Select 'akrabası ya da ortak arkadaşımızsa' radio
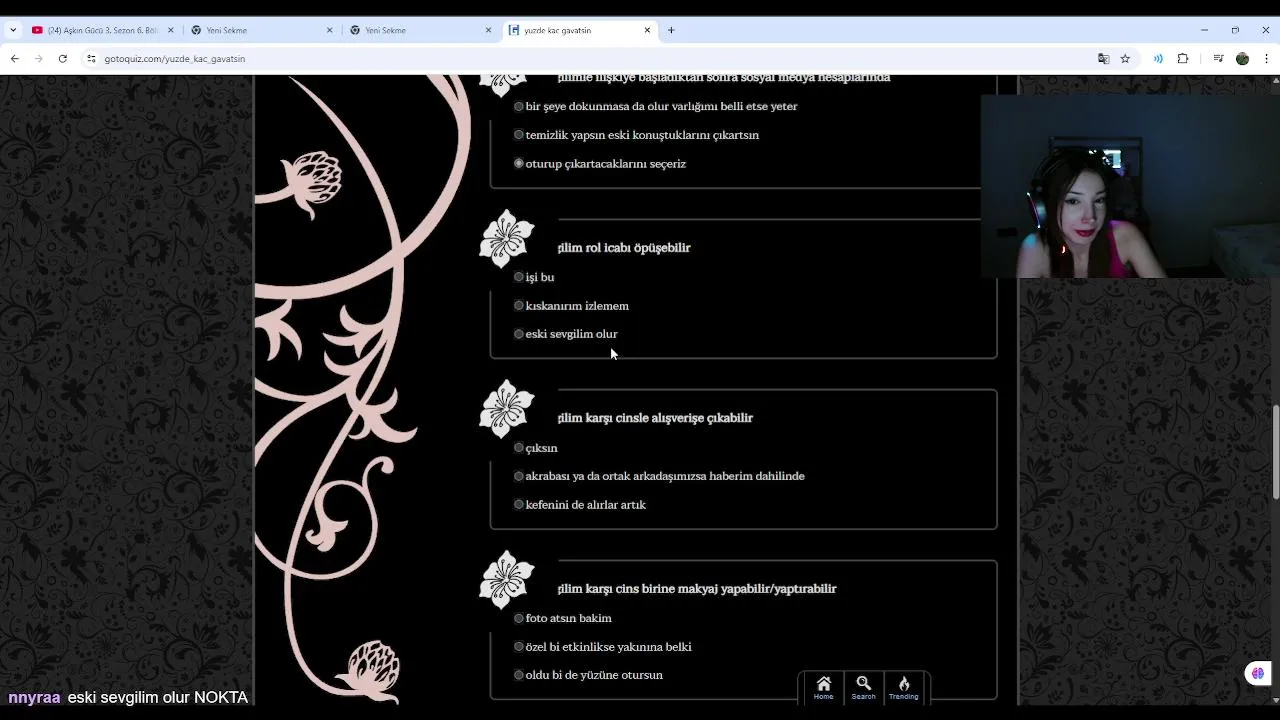The height and width of the screenshot is (720, 1280). click(519, 476)
